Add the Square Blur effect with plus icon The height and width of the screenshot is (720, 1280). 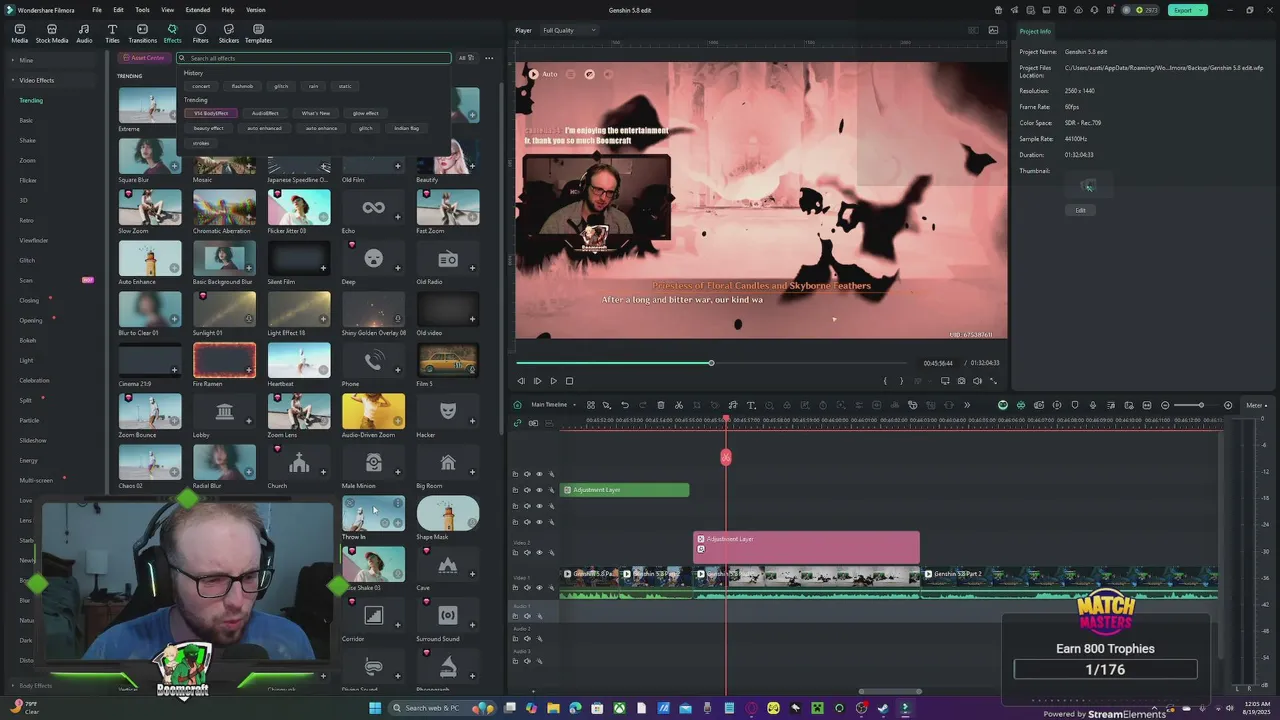coord(174,166)
